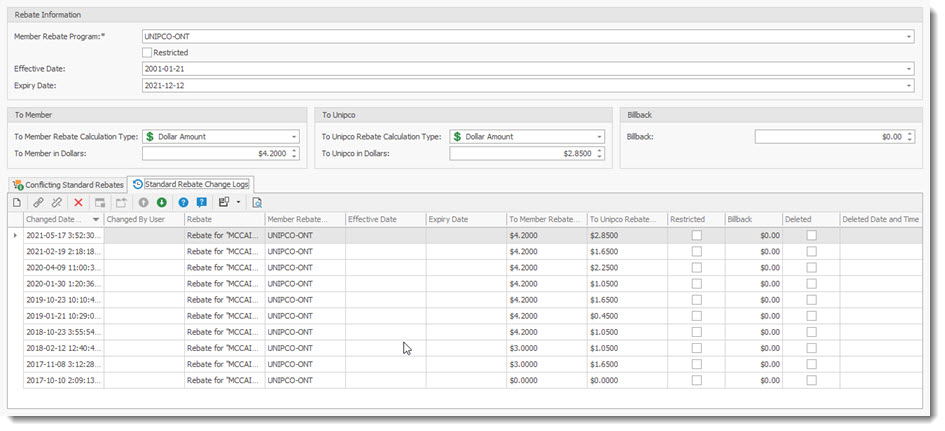
Task: Open the Member Rebate Program dropdown
Action: point(908,36)
